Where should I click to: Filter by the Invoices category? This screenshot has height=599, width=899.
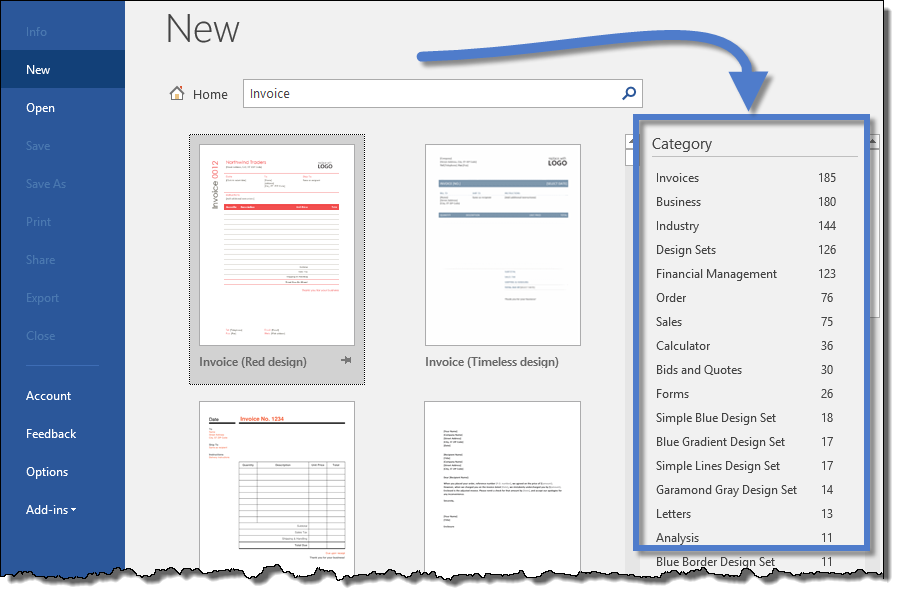[x=677, y=178]
